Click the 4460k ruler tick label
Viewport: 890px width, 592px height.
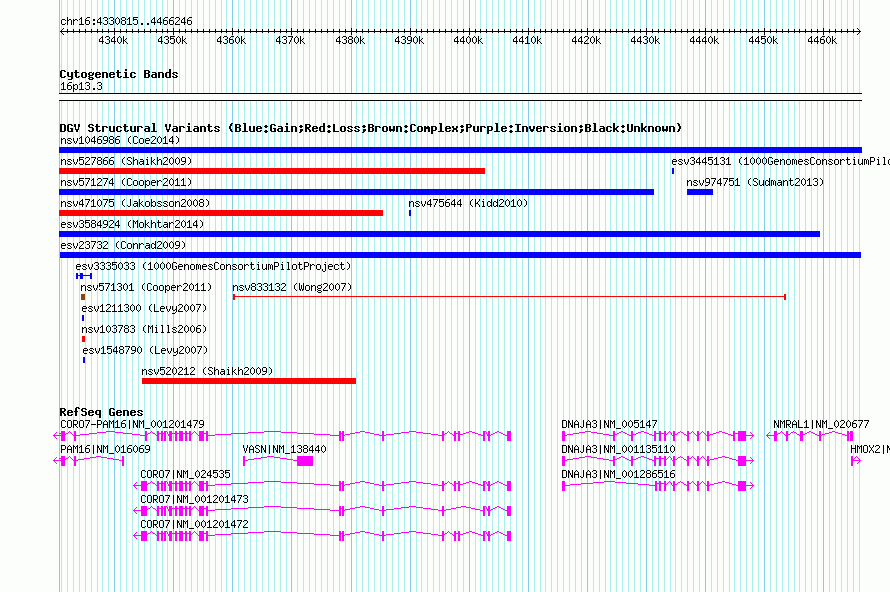click(x=822, y=40)
